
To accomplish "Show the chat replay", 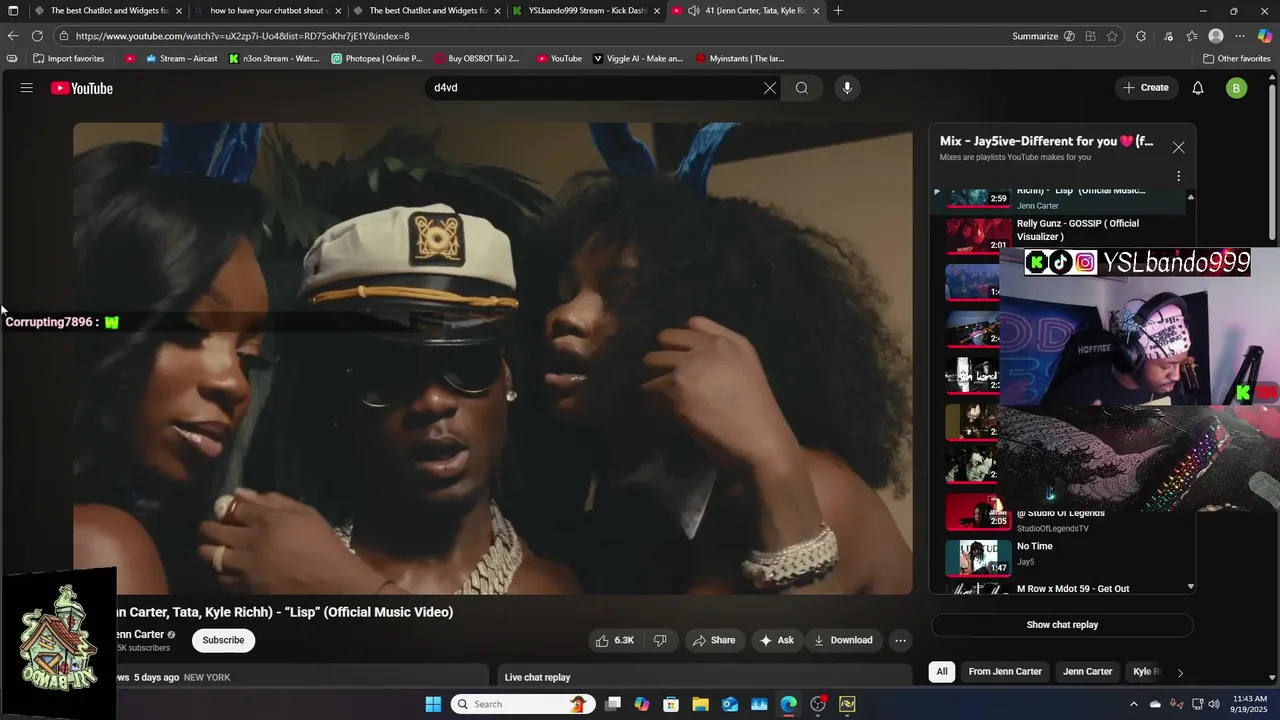I will point(1062,625).
